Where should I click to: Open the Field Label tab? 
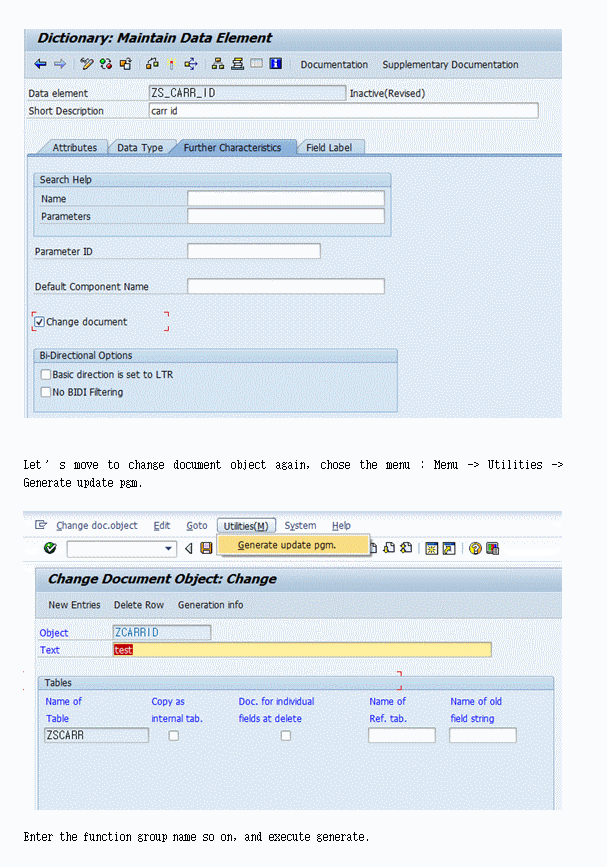pos(329,148)
